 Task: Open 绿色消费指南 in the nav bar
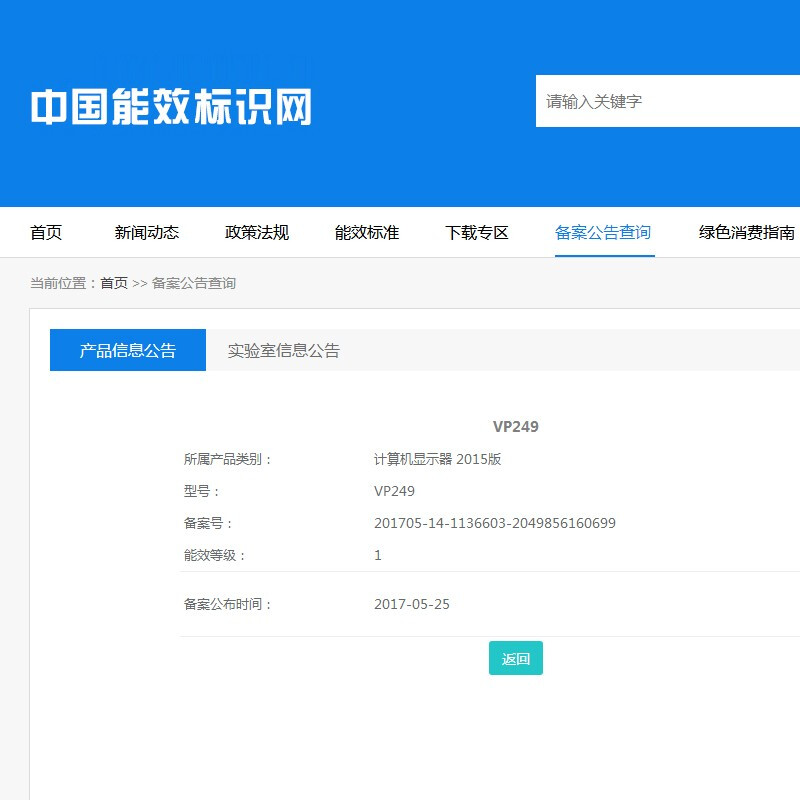[746, 233]
